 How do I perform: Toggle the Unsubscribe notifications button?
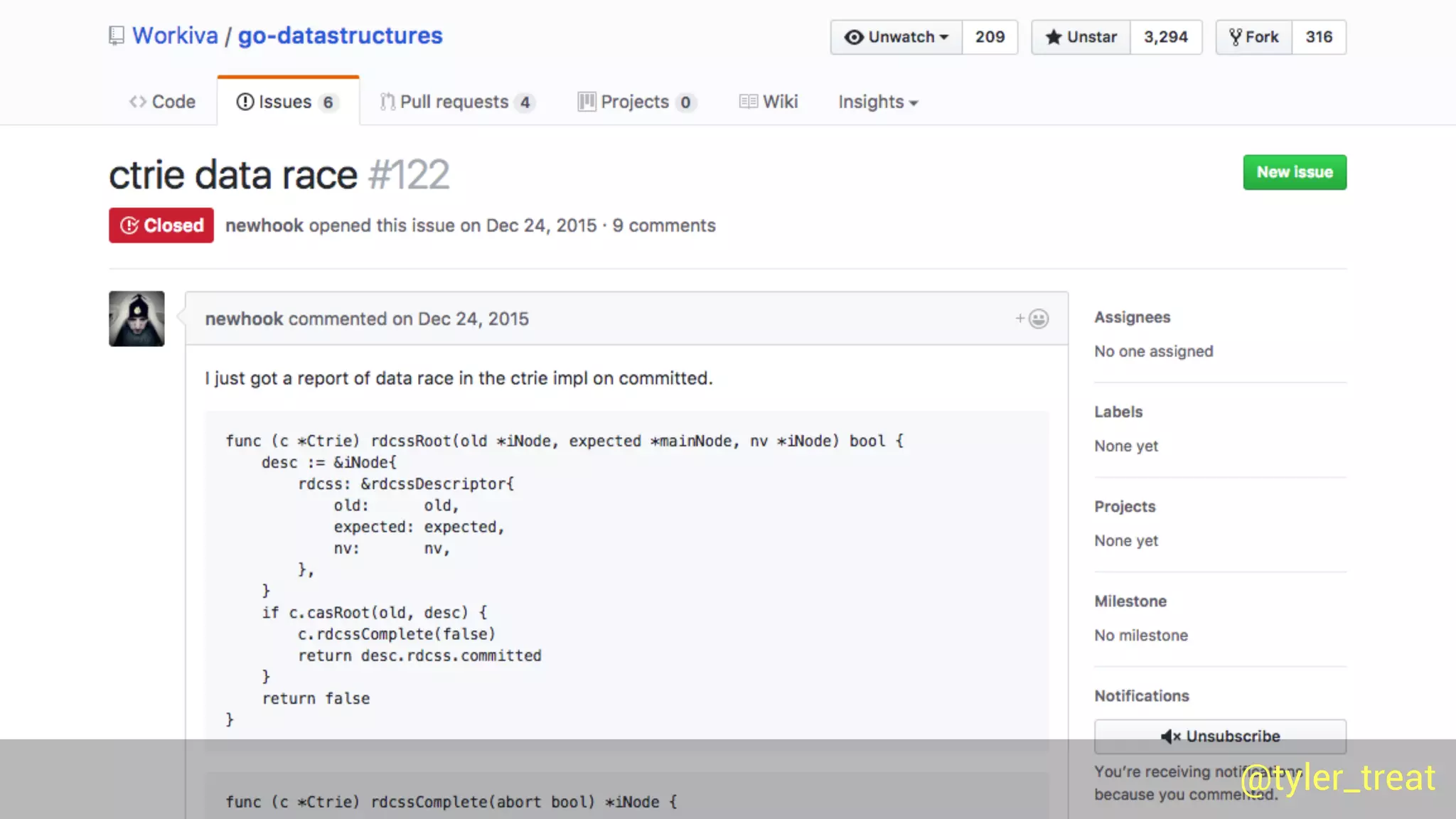(x=1220, y=736)
